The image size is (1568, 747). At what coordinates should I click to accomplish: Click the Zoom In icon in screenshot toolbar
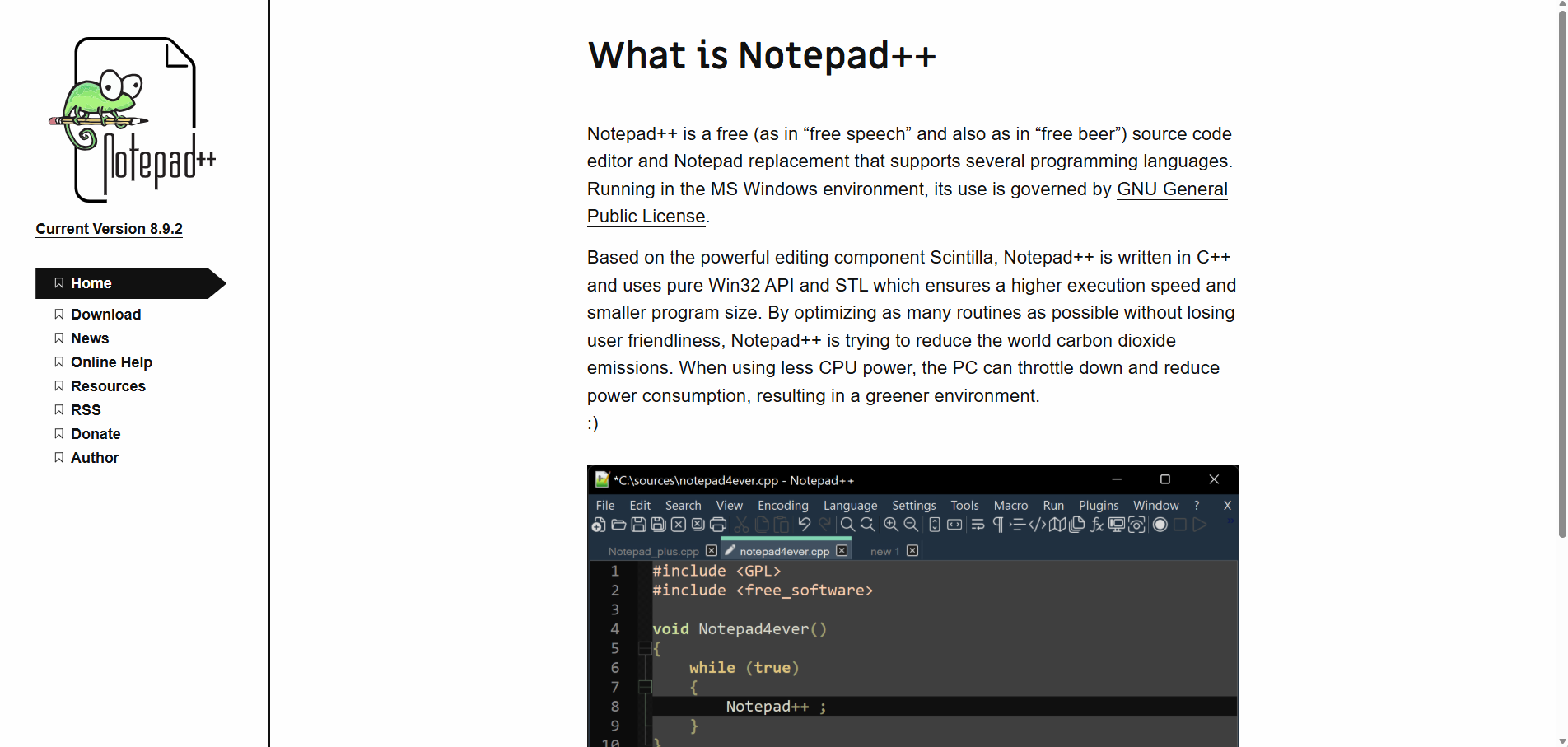click(891, 525)
